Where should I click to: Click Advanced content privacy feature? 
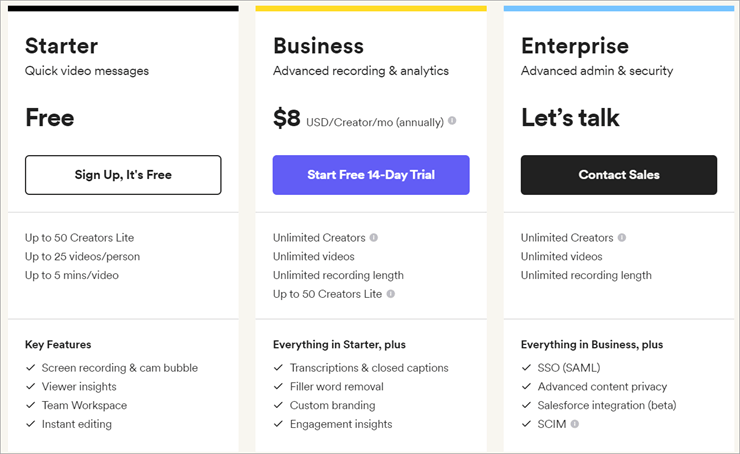pos(602,387)
